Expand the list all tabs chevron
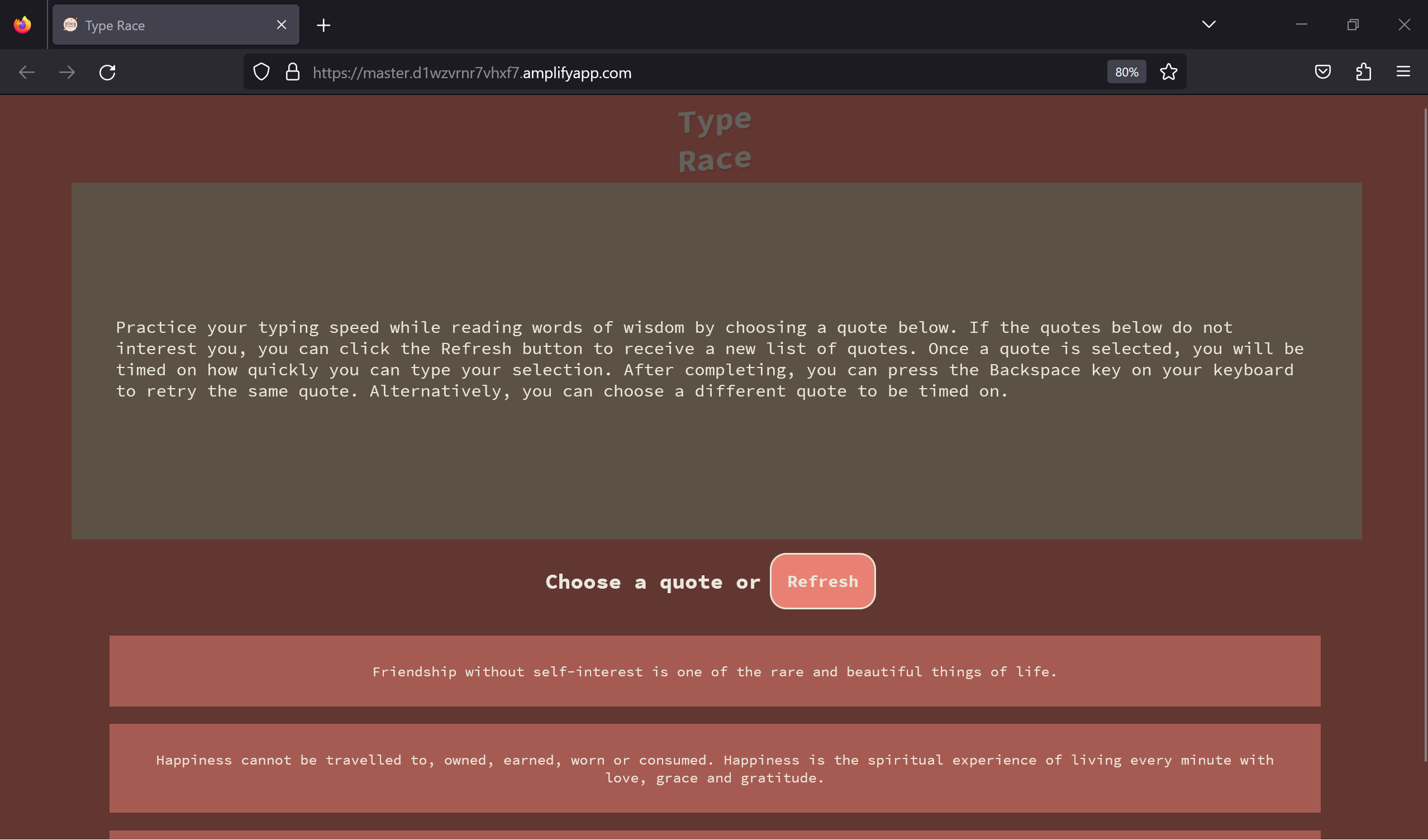Screen dimensions: 1428x840 click(1208, 25)
